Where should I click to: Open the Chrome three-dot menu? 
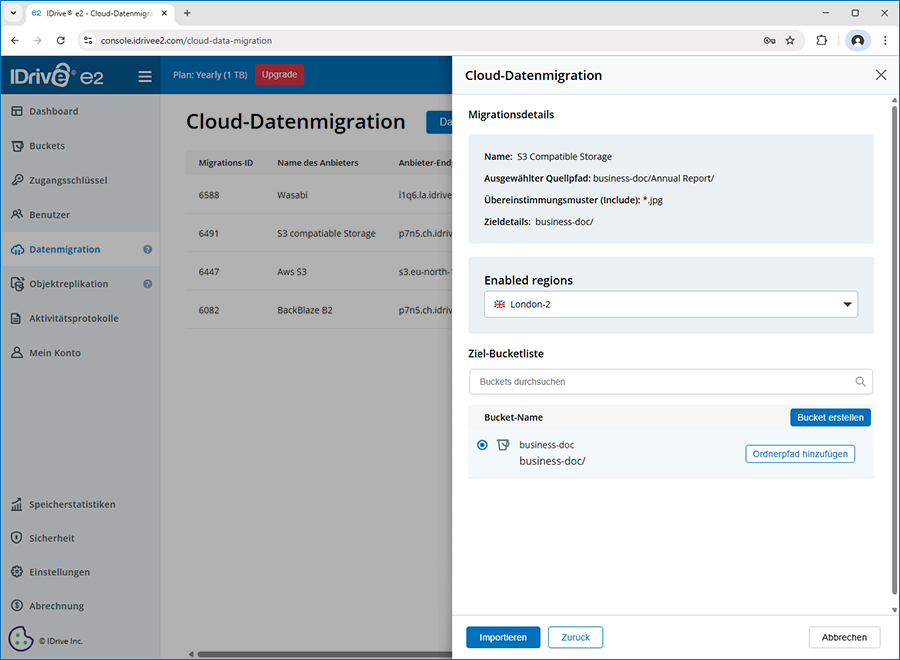[885, 41]
